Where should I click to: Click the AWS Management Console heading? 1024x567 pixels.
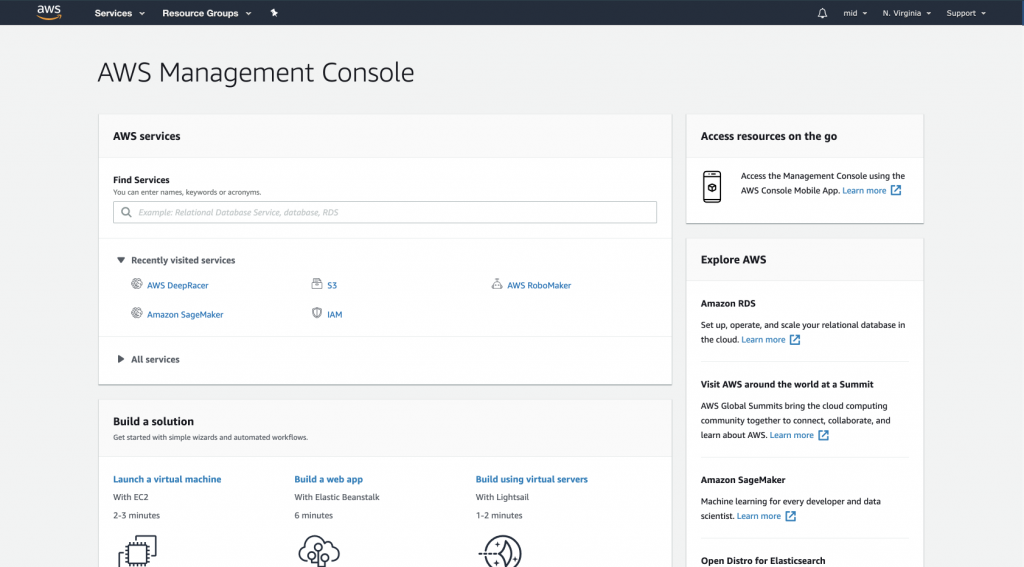tap(256, 73)
